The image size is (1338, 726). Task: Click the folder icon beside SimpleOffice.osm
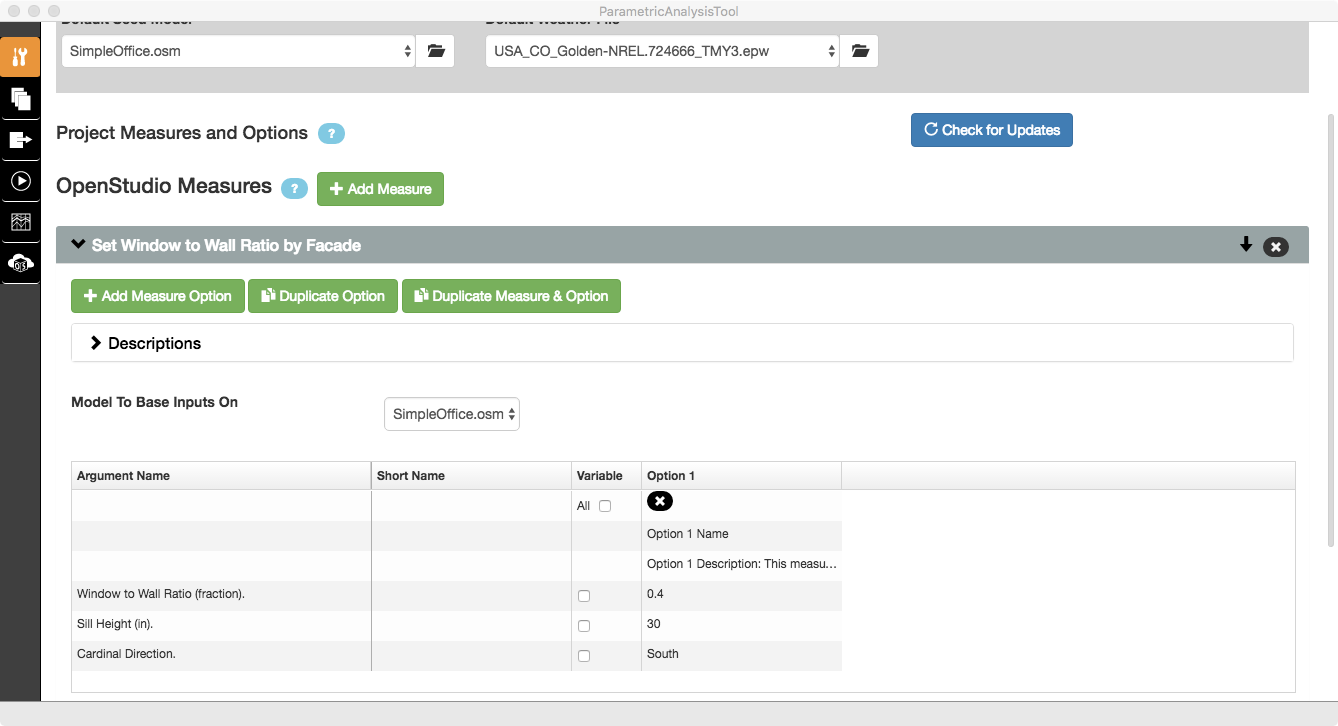tap(435, 50)
